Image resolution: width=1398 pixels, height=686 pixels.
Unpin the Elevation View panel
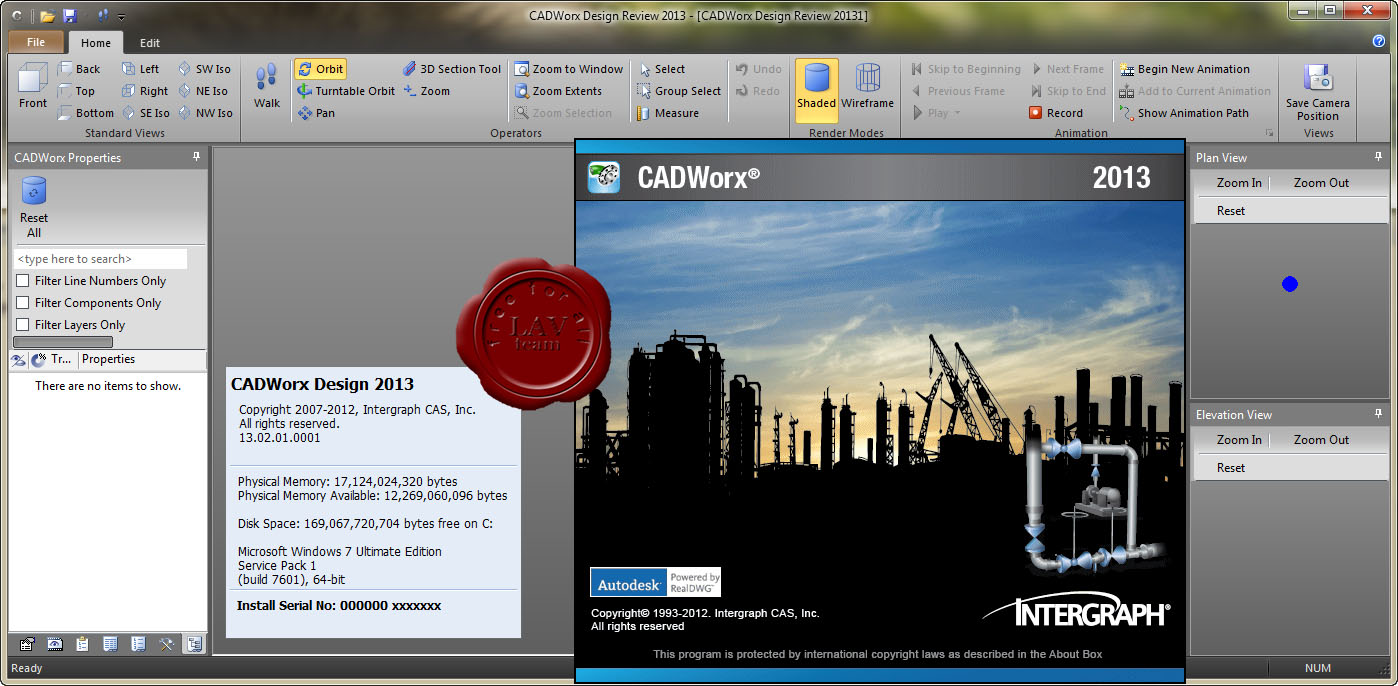(x=1378, y=414)
